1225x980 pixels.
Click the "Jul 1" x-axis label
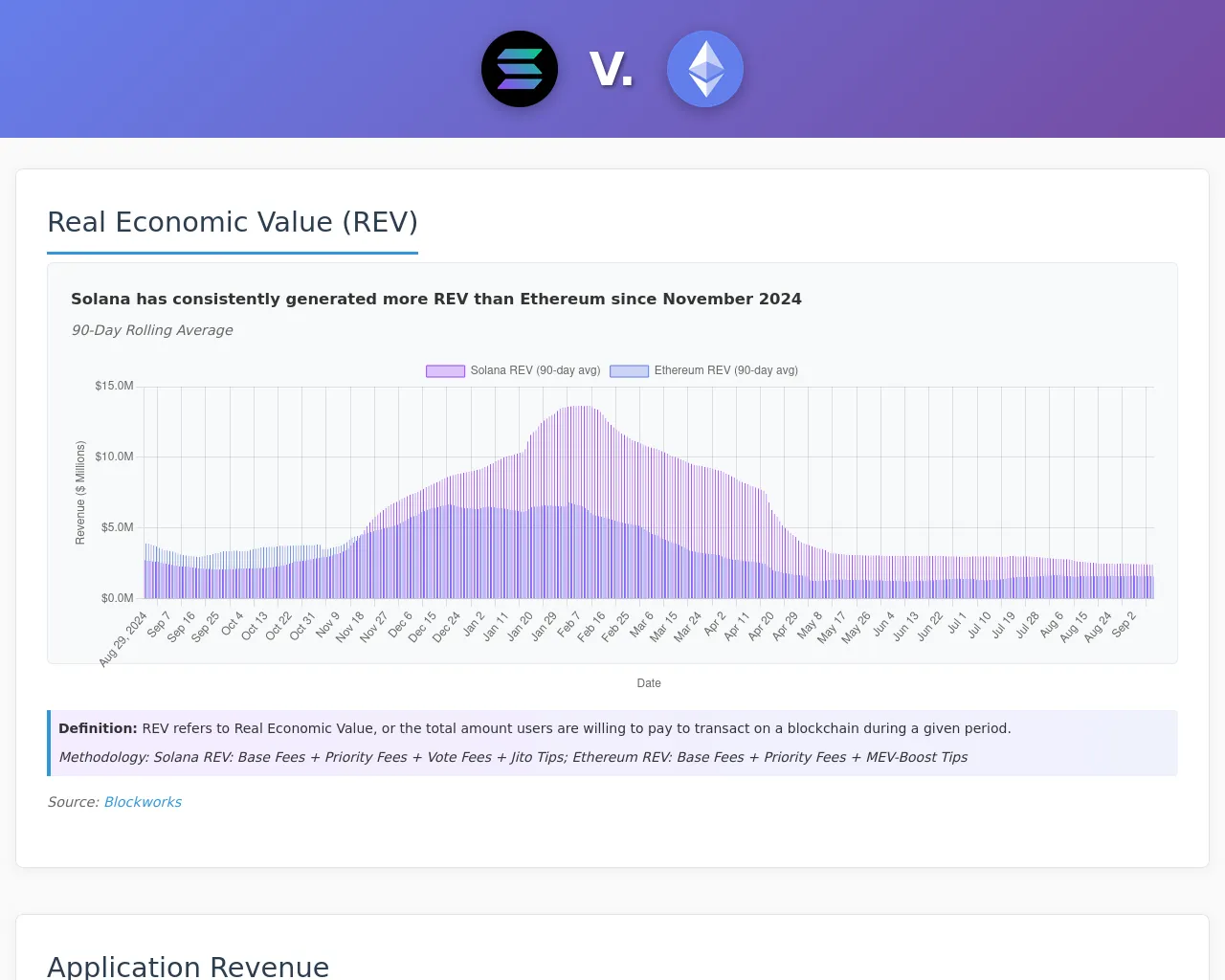pos(957,623)
